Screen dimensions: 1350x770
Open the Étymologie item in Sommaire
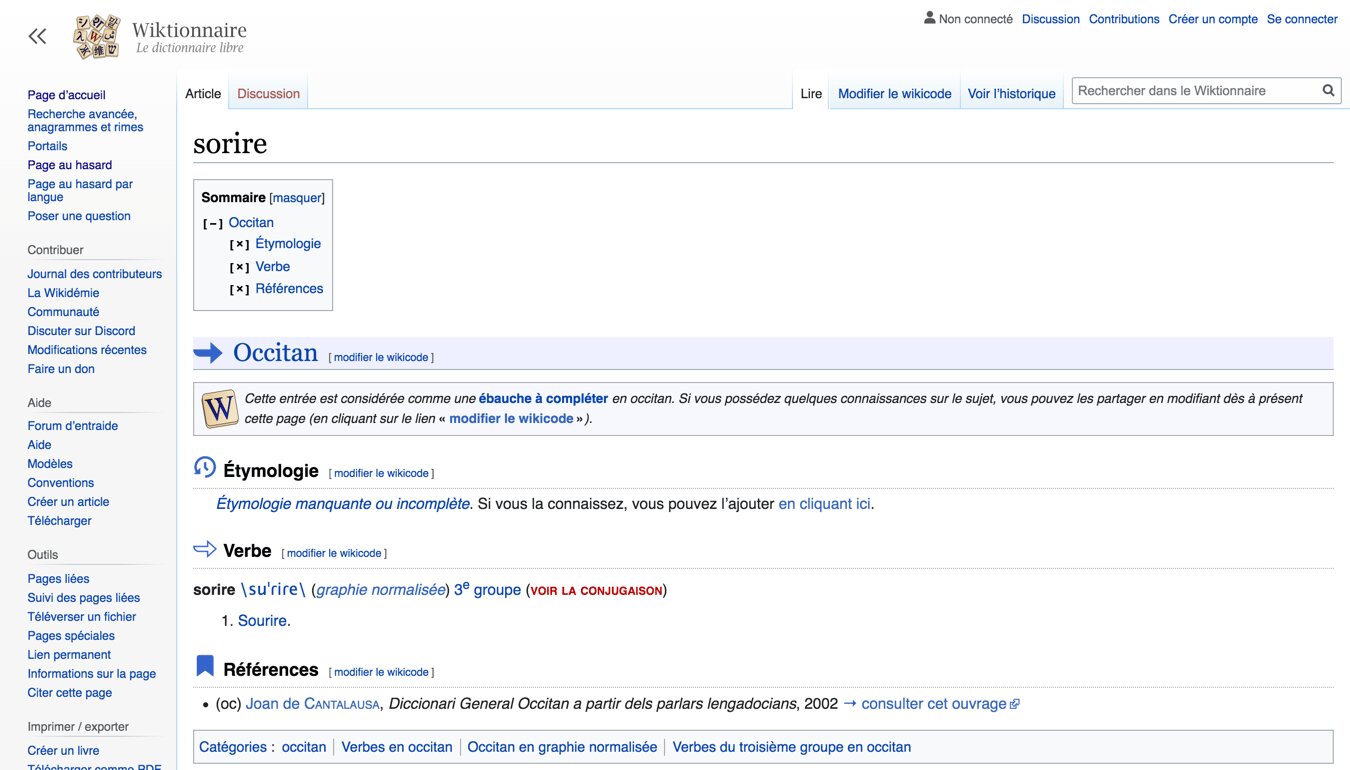(x=288, y=243)
